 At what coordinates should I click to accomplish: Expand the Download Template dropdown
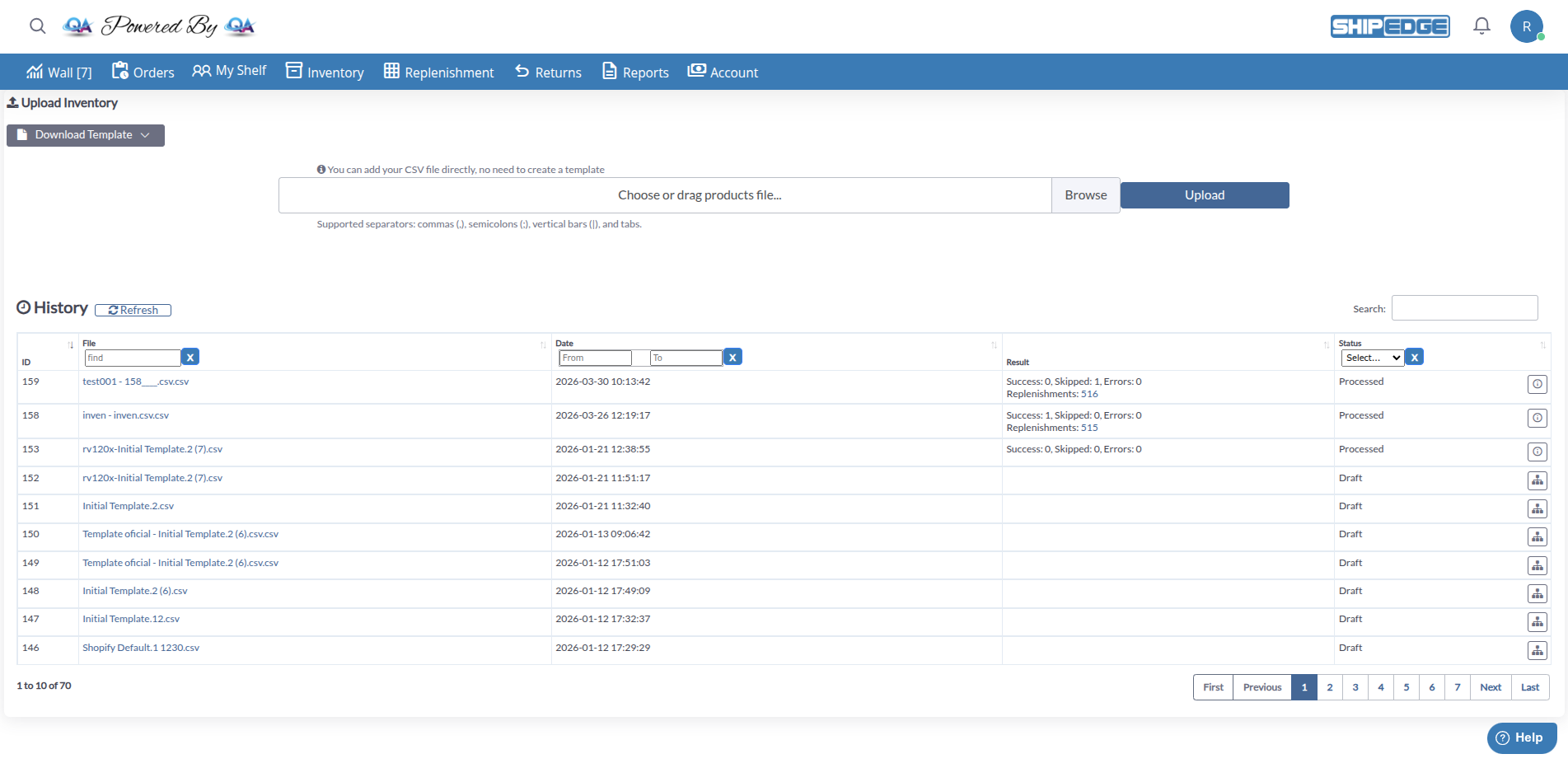(x=86, y=135)
